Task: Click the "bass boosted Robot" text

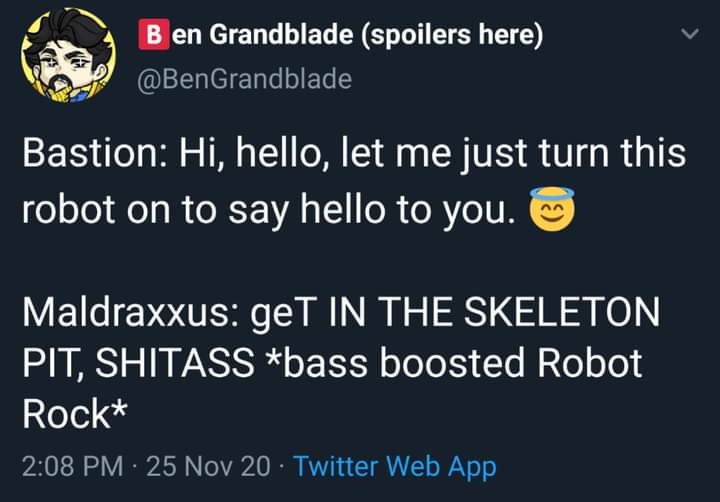Action: click(x=462, y=363)
